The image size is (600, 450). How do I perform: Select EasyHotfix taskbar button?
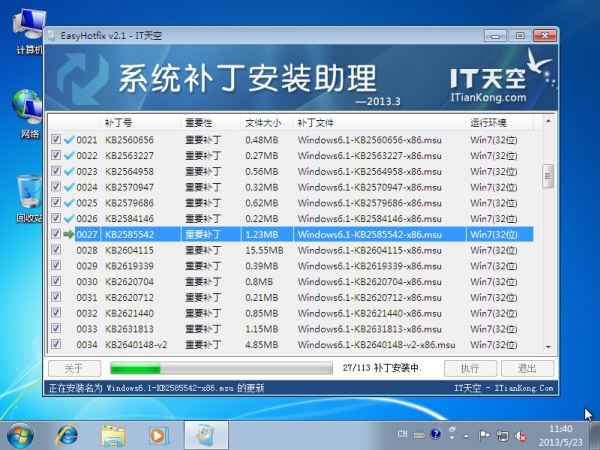206,435
